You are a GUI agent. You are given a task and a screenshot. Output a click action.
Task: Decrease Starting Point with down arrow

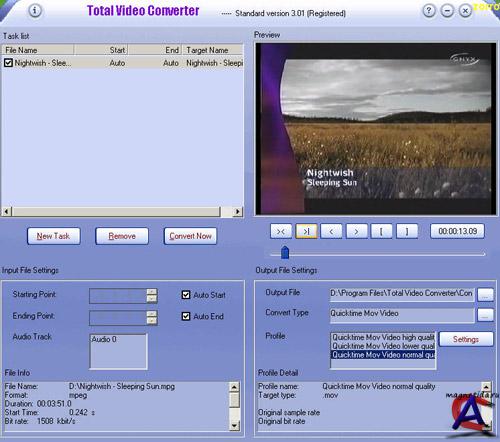coord(152,299)
